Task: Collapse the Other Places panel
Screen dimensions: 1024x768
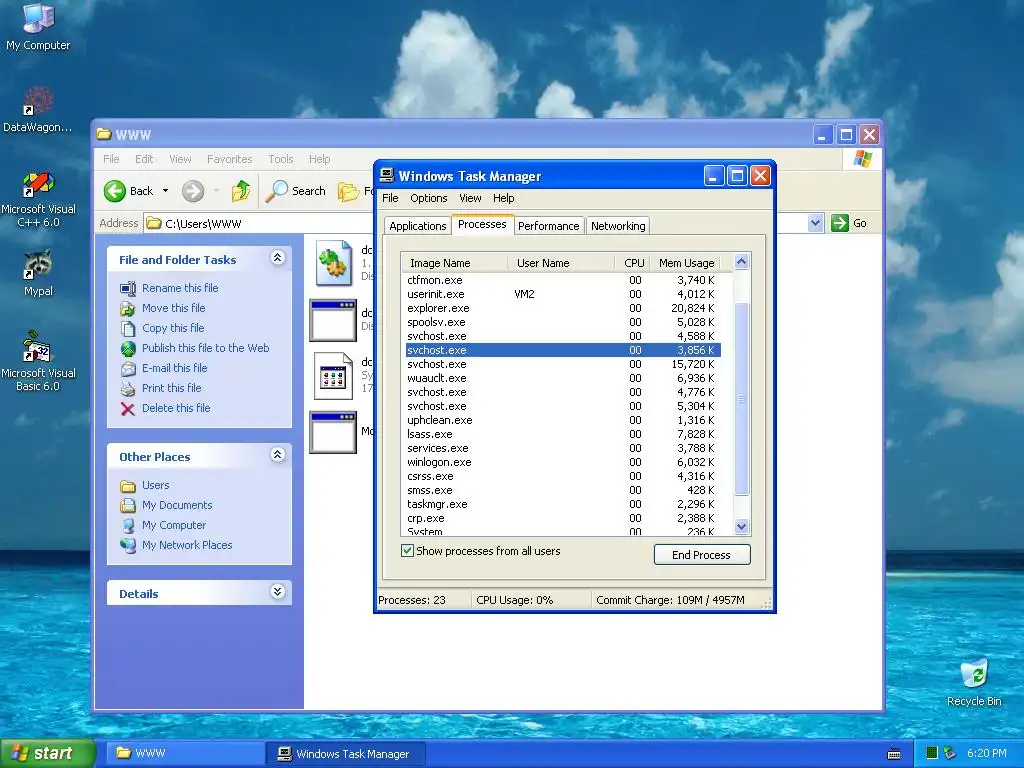Action: (x=278, y=455)
